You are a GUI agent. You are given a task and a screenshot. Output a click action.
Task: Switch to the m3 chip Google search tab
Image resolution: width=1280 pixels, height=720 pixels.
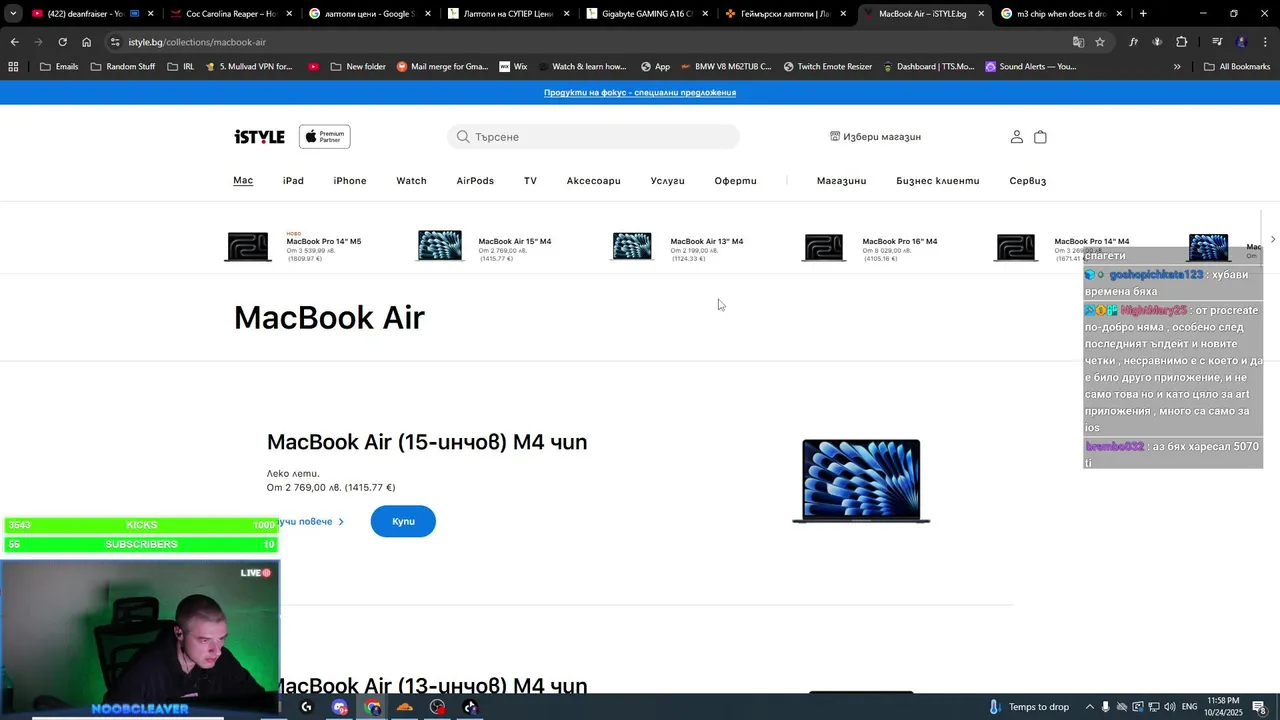point(1063,14)
